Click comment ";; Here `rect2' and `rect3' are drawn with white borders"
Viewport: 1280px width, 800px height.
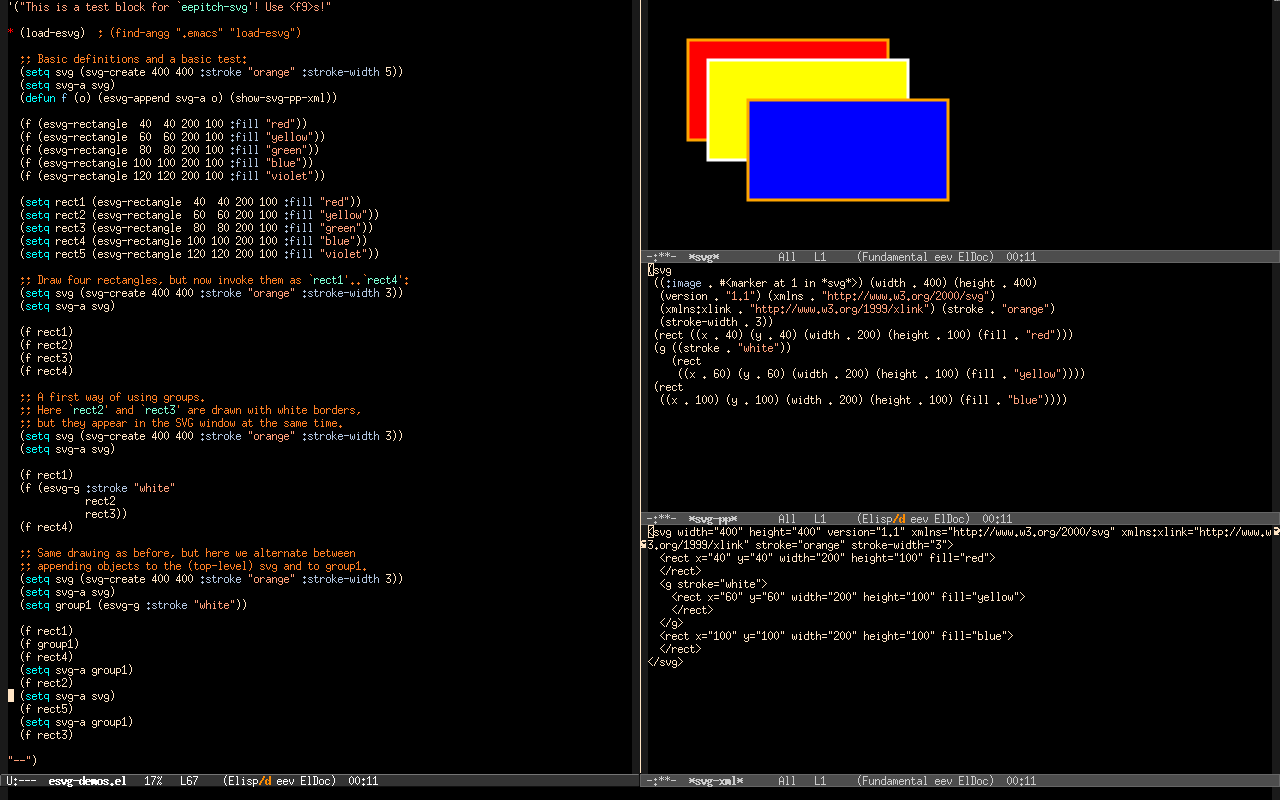point(191,410)
